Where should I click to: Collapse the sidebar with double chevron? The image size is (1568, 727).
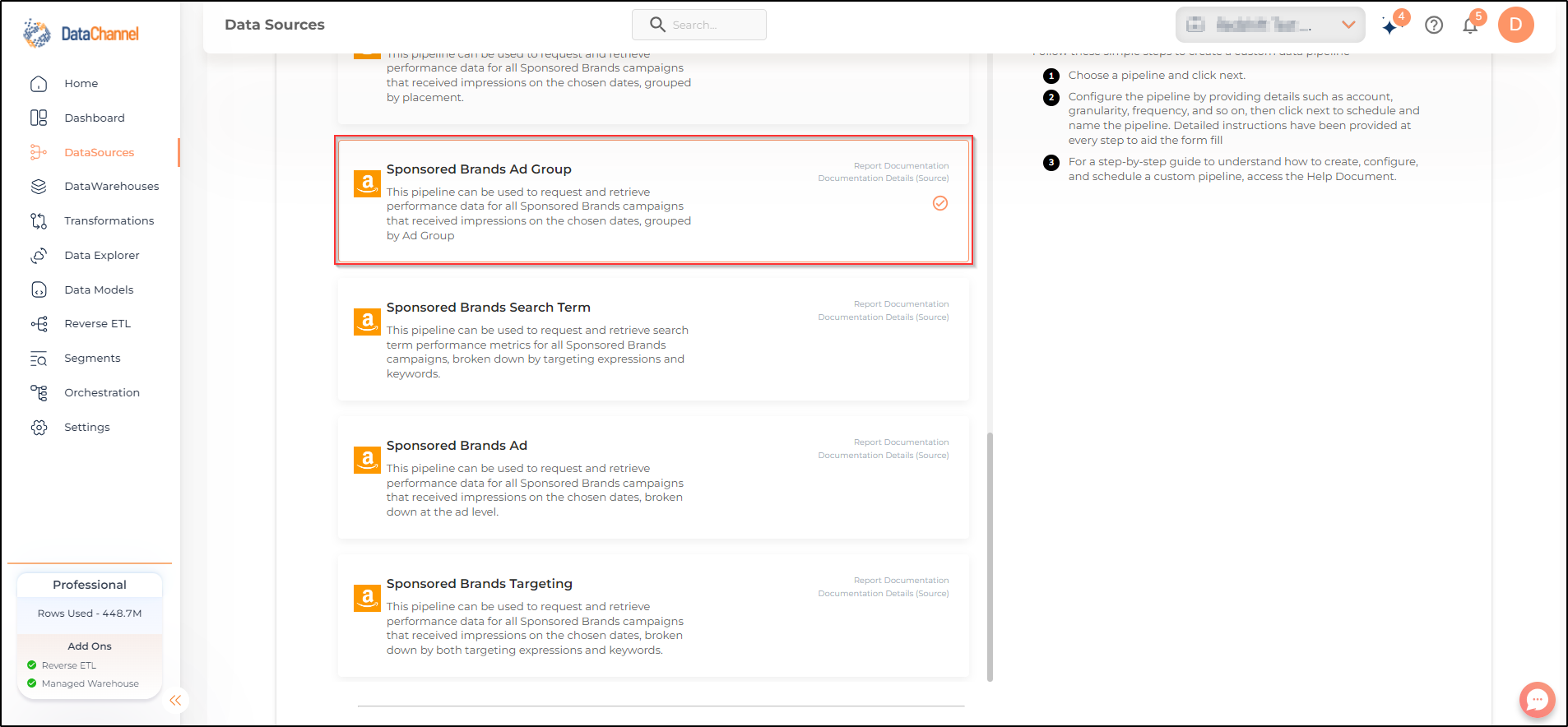pos(175,700)
